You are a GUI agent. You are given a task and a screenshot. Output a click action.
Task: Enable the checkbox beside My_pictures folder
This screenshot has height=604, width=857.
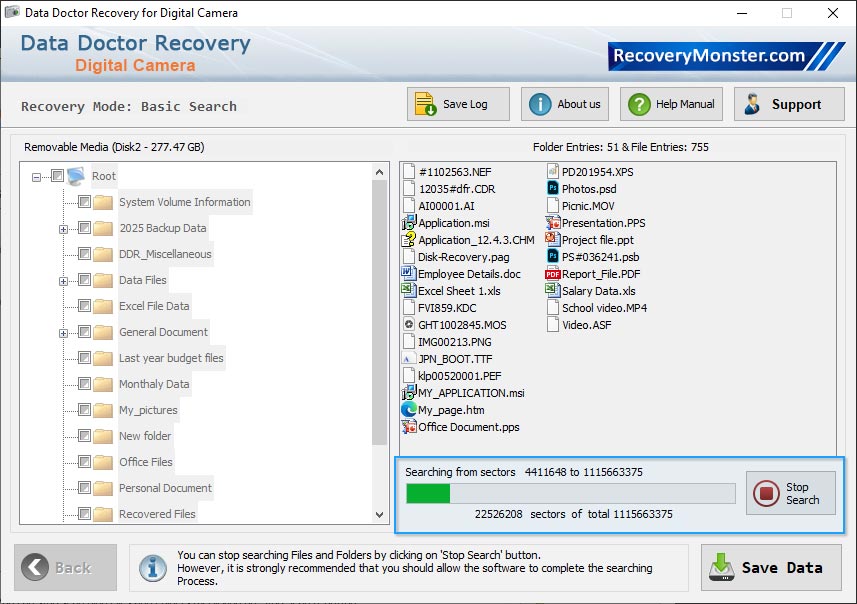tap(84, 410)
